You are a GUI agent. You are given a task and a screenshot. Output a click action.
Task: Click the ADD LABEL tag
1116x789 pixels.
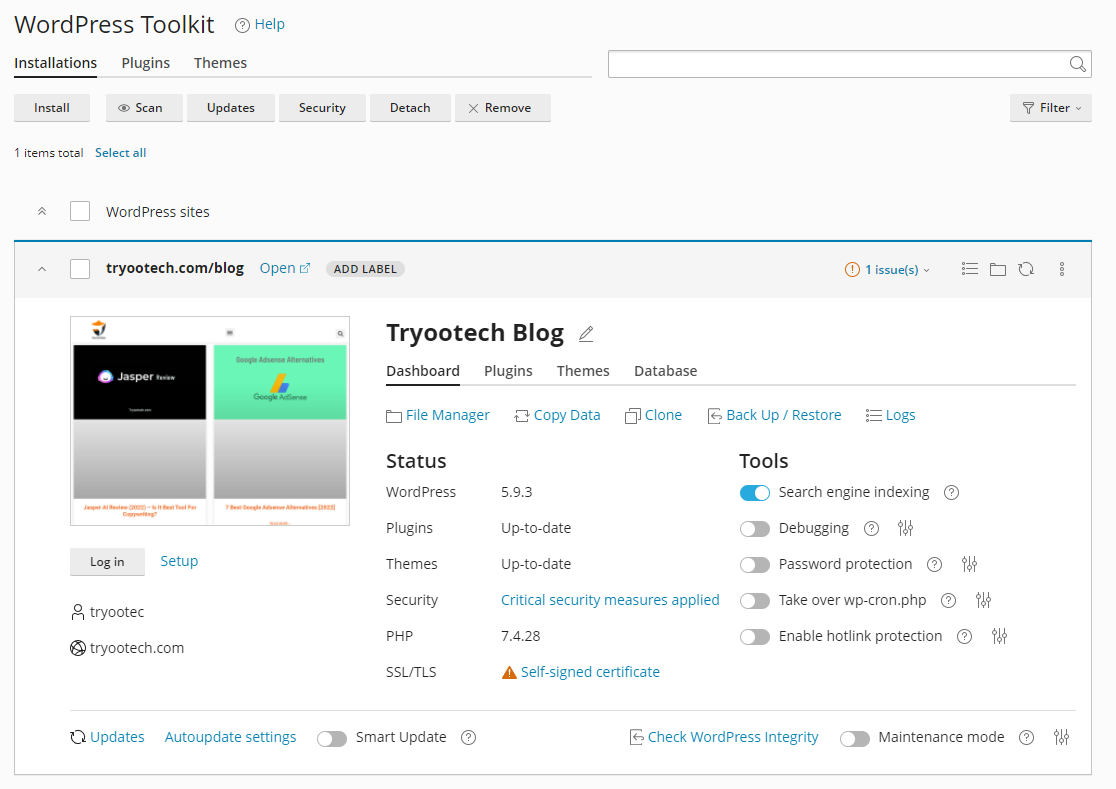coord(365,269)
